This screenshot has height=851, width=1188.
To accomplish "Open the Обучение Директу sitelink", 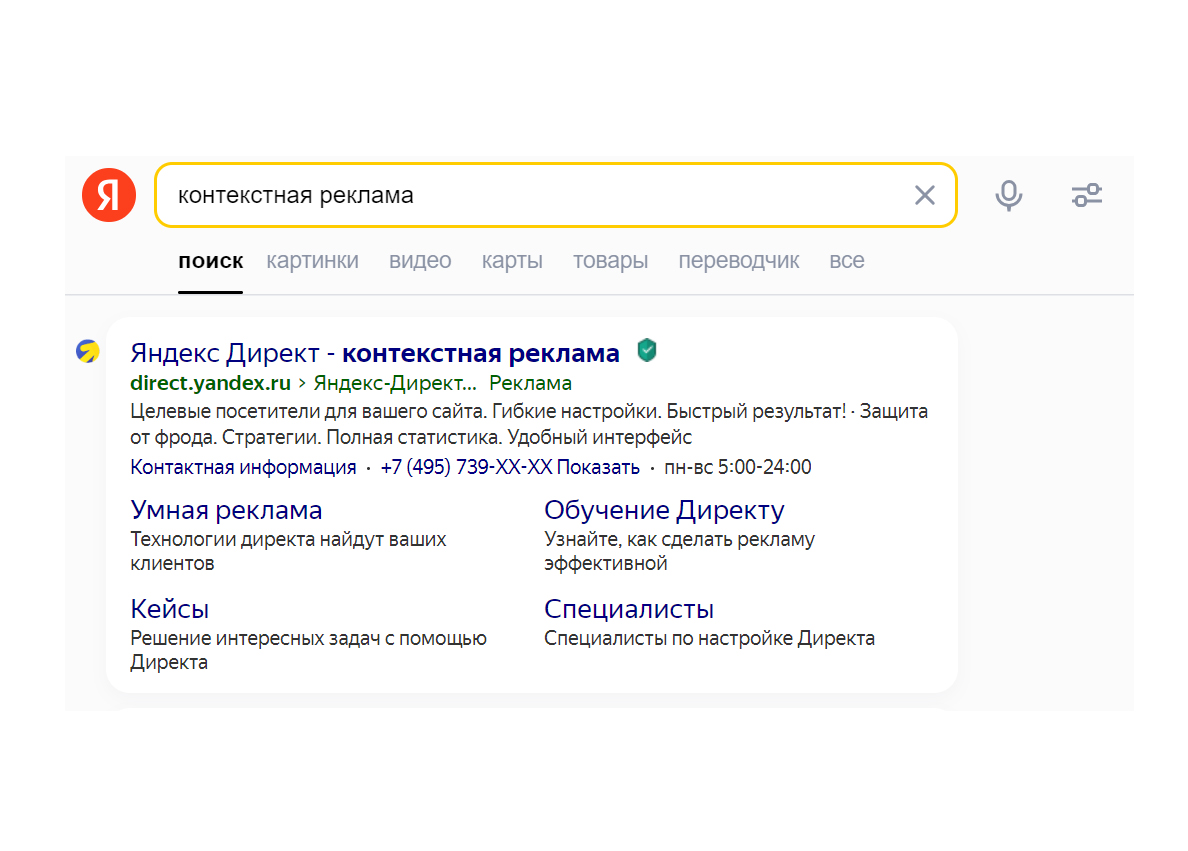I will pos(664,510).
